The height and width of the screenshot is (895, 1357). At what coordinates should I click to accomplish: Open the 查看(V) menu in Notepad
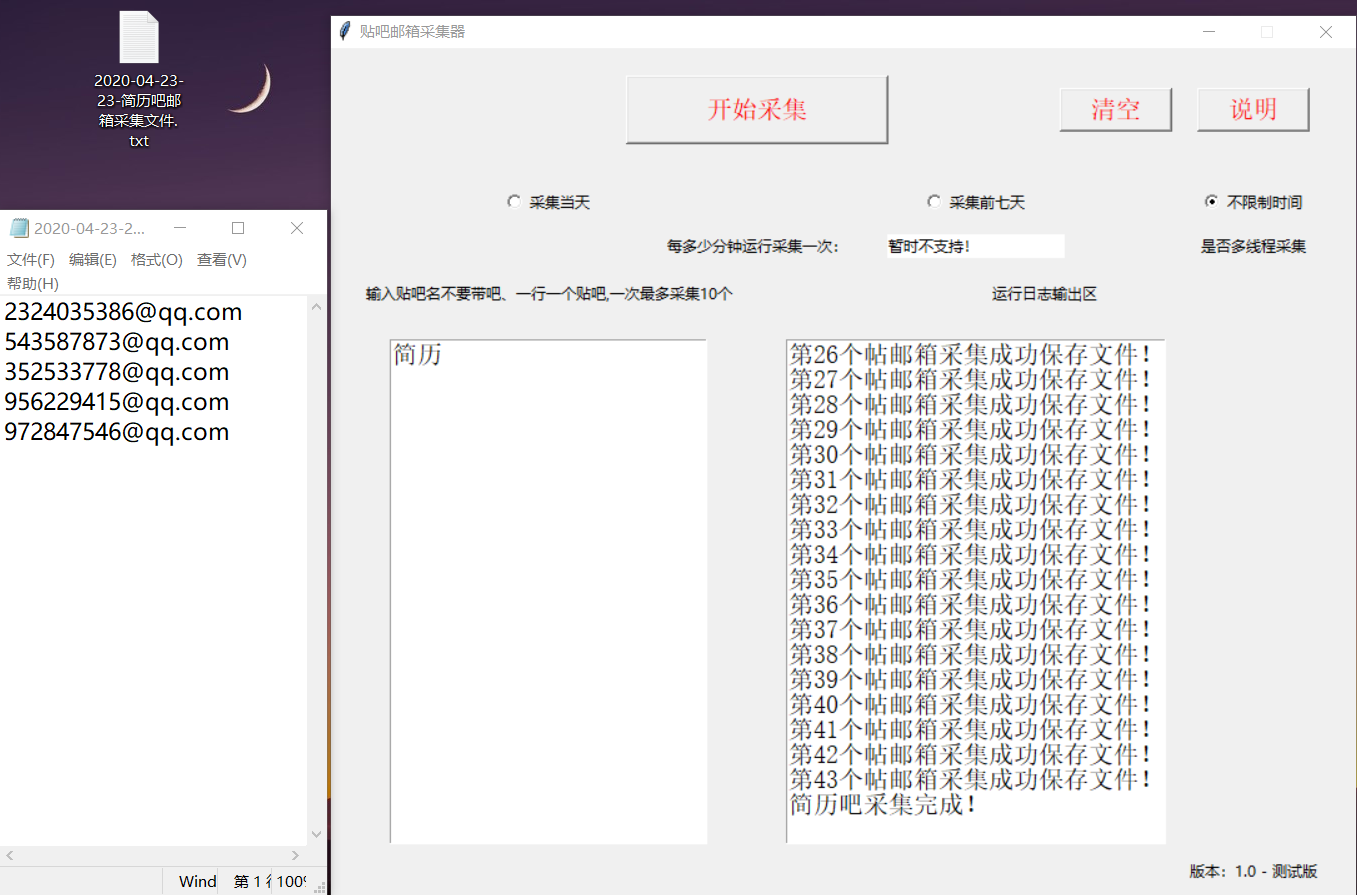pyautogui.click(x=221, y=259)
